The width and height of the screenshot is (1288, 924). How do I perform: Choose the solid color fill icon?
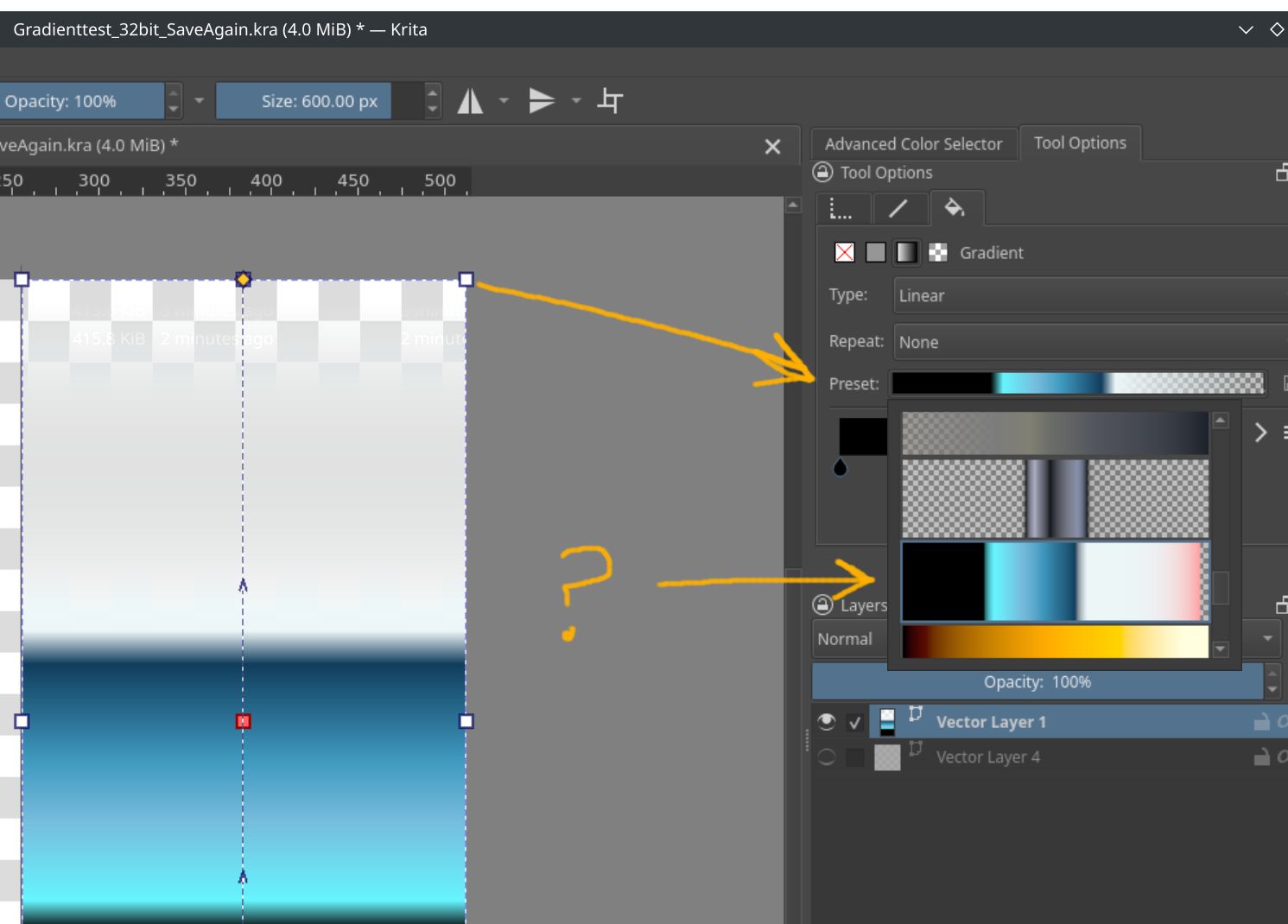pyautogui.click(x=875, y=252)
